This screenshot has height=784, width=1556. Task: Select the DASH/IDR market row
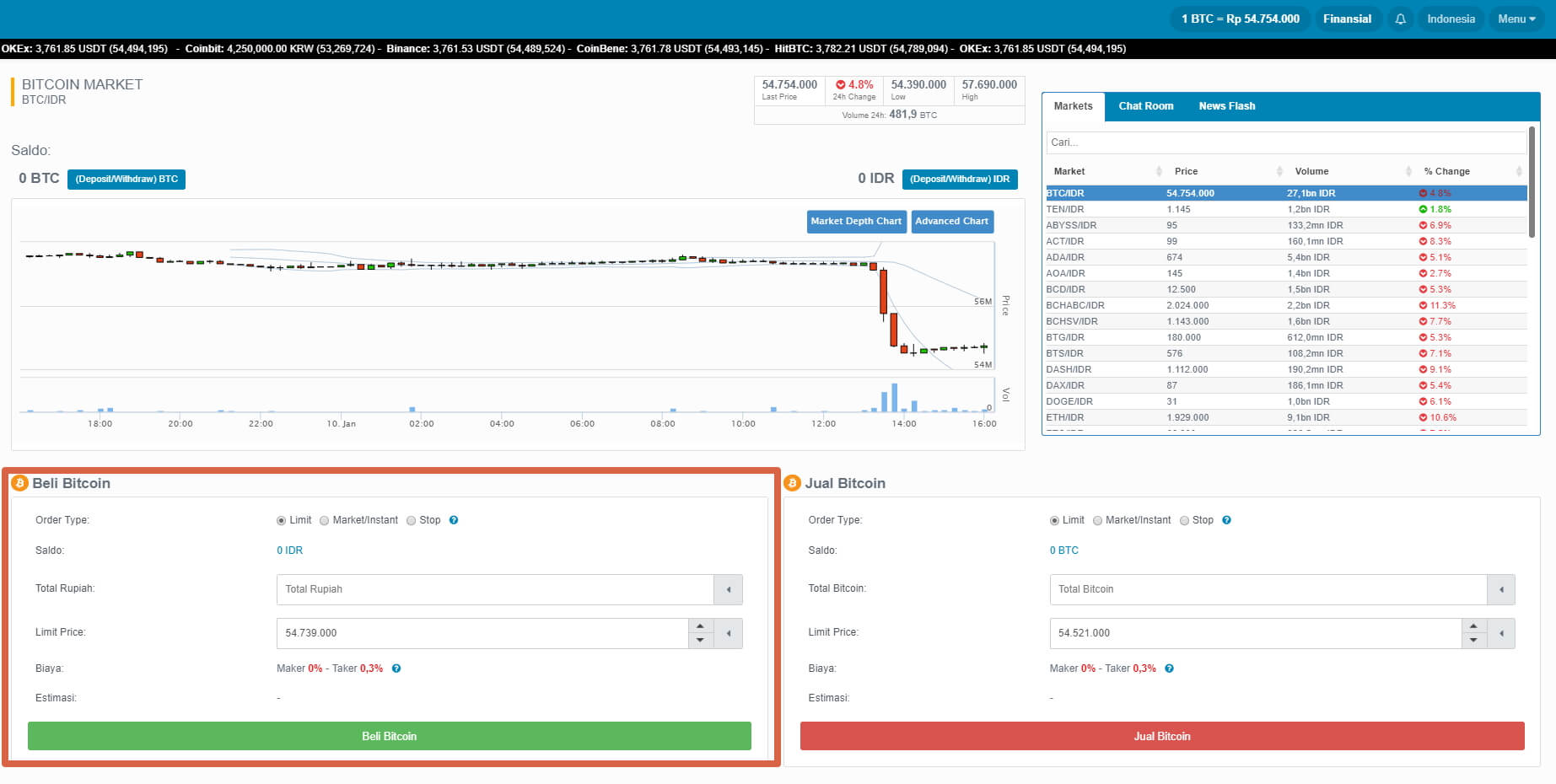[1286, 369]
